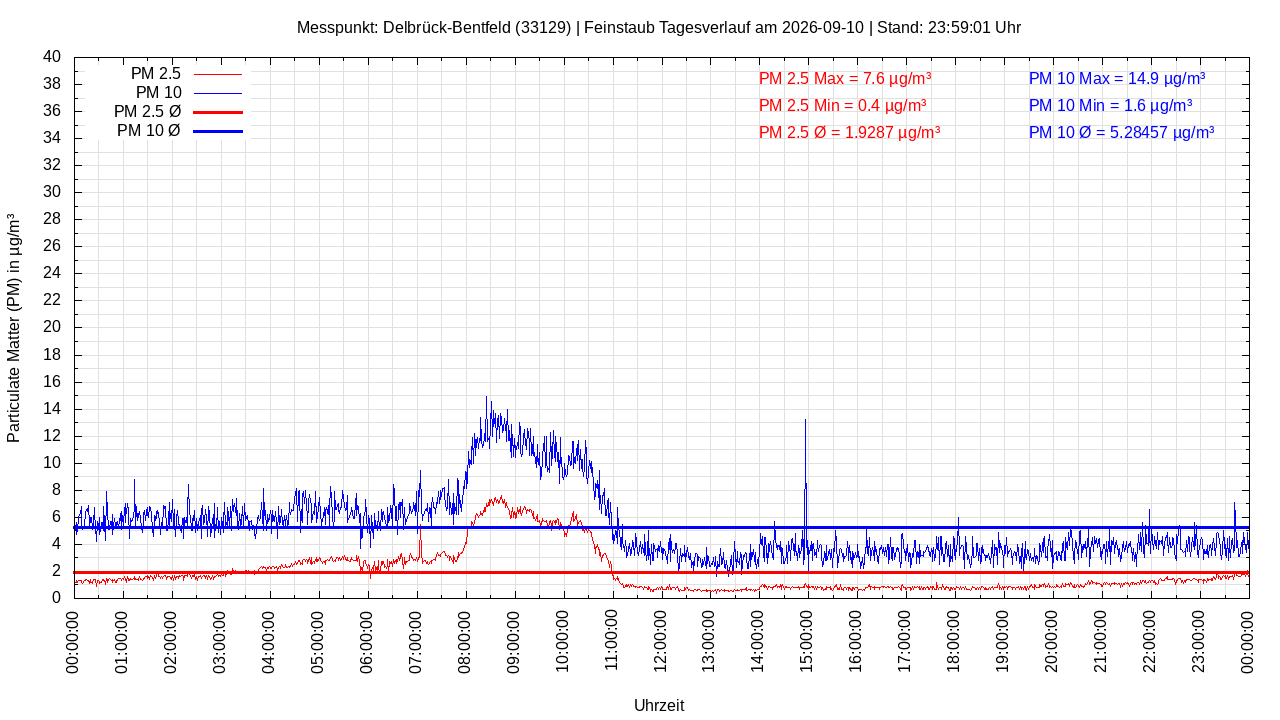Click the 20 label on the y-axis
Viewport: 1280px width, 720px height.
(52, 327)
